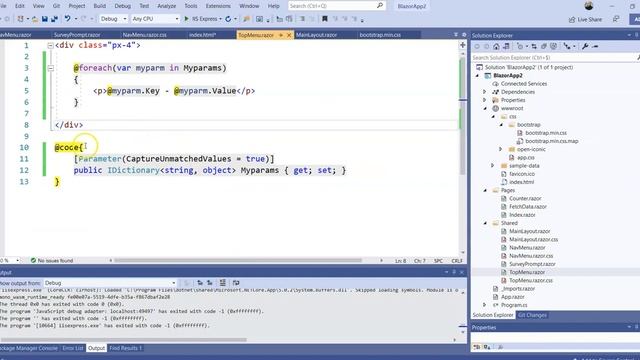Click the Undo arrow icon
Image resolution: width=640 pixels, height=360 pixels.
point(67,19)
